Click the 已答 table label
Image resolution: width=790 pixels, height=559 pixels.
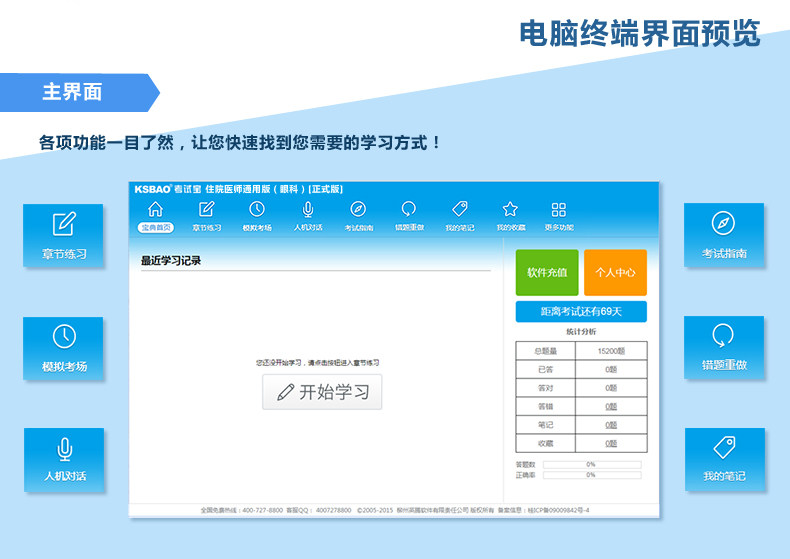tap(546, 370)
